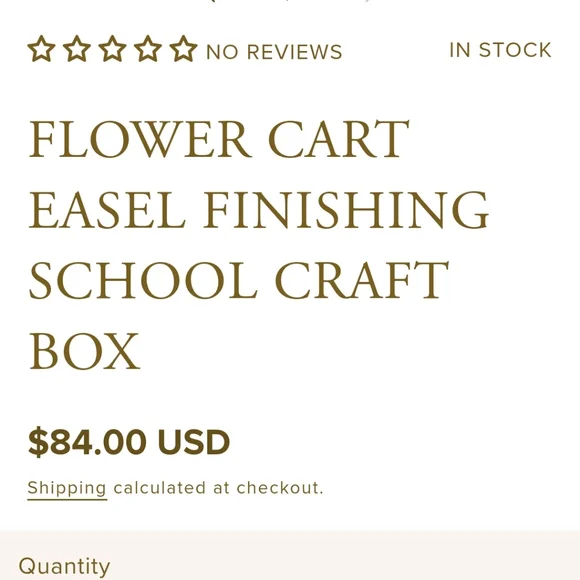Select the second rating star
Viewport: 580px width, 580px height.
click(77, 49)
